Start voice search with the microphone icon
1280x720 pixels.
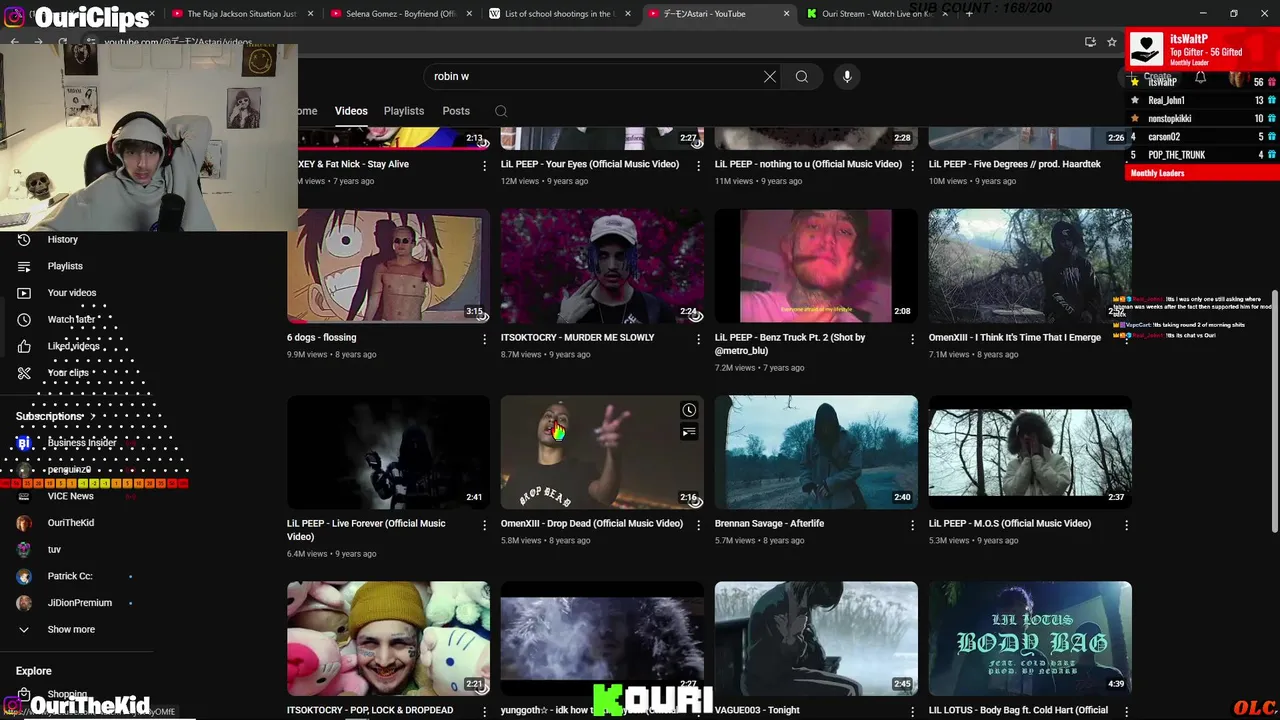pyautogui.click(x=847, y=77)
